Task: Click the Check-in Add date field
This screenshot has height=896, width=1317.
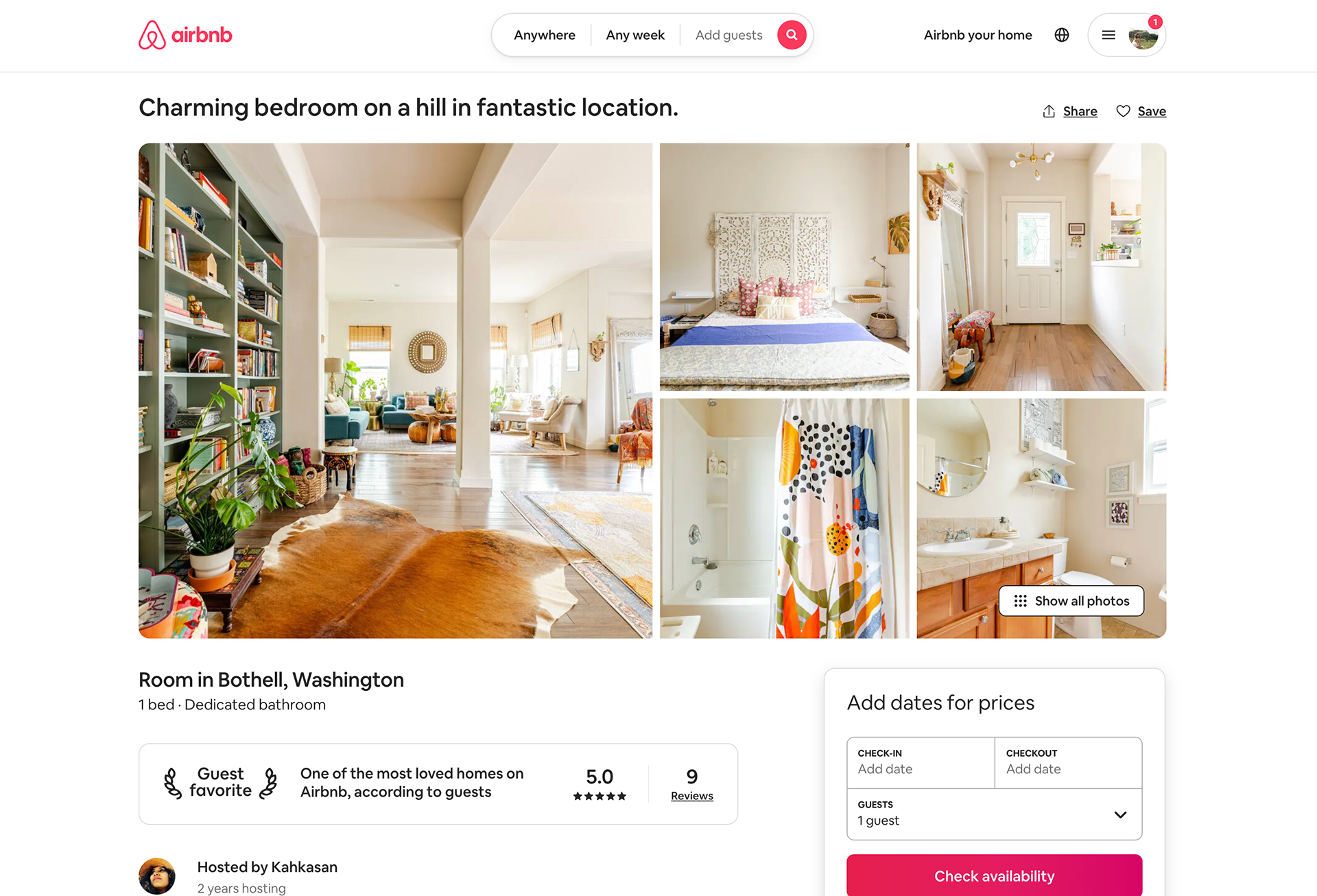Action: (x=921, y=762)
